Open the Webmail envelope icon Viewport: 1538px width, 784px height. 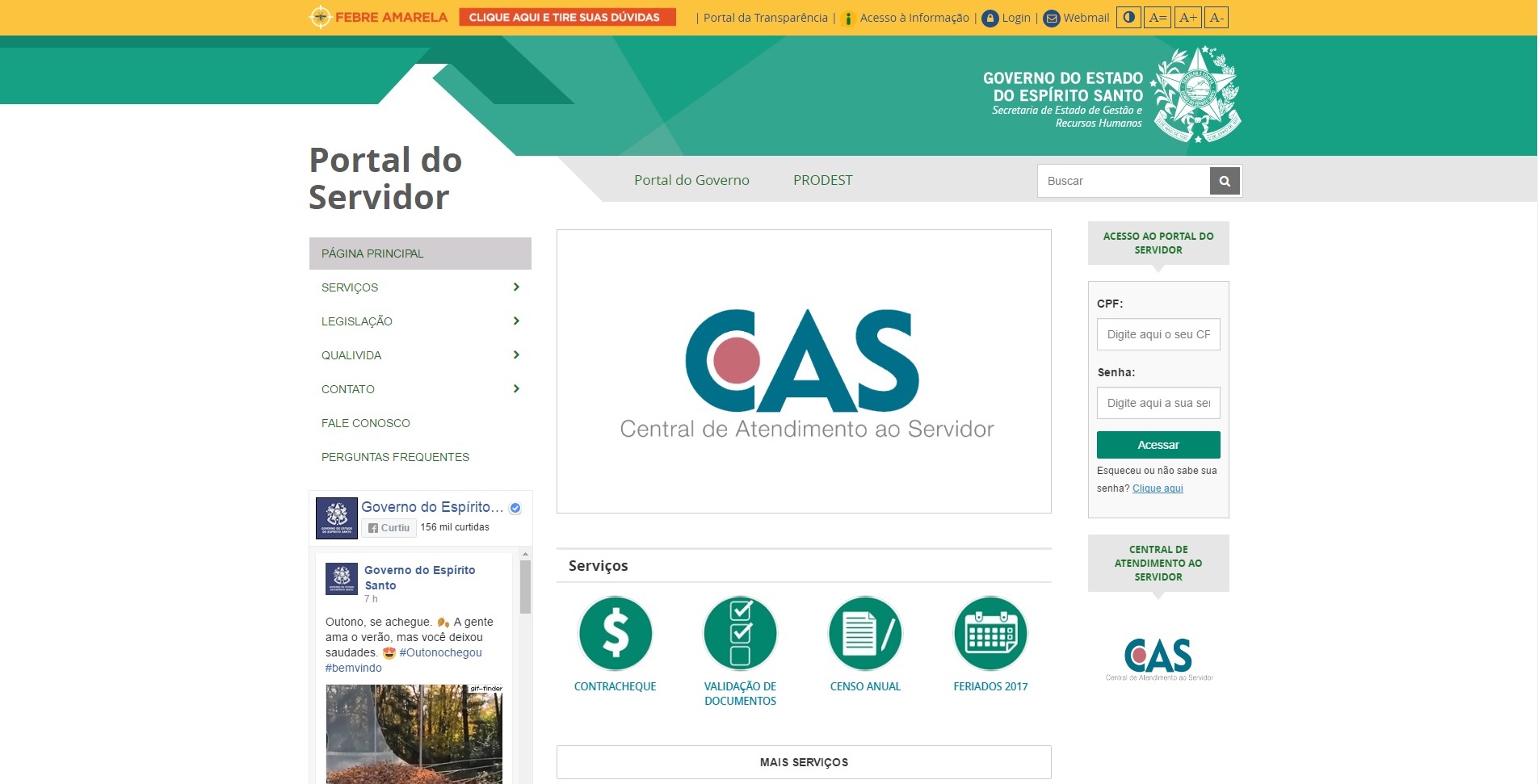(x=1052, y=18)
